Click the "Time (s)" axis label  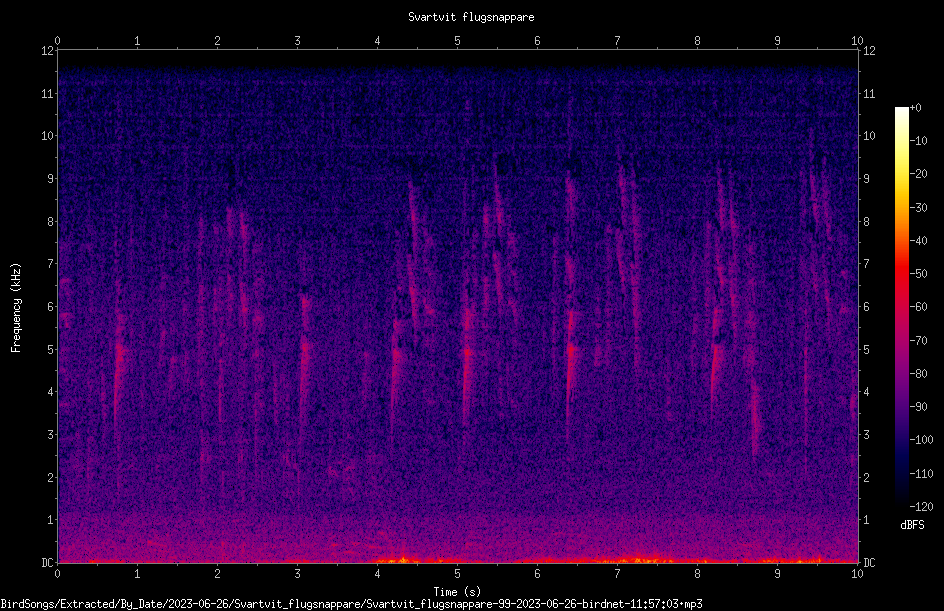458,592
